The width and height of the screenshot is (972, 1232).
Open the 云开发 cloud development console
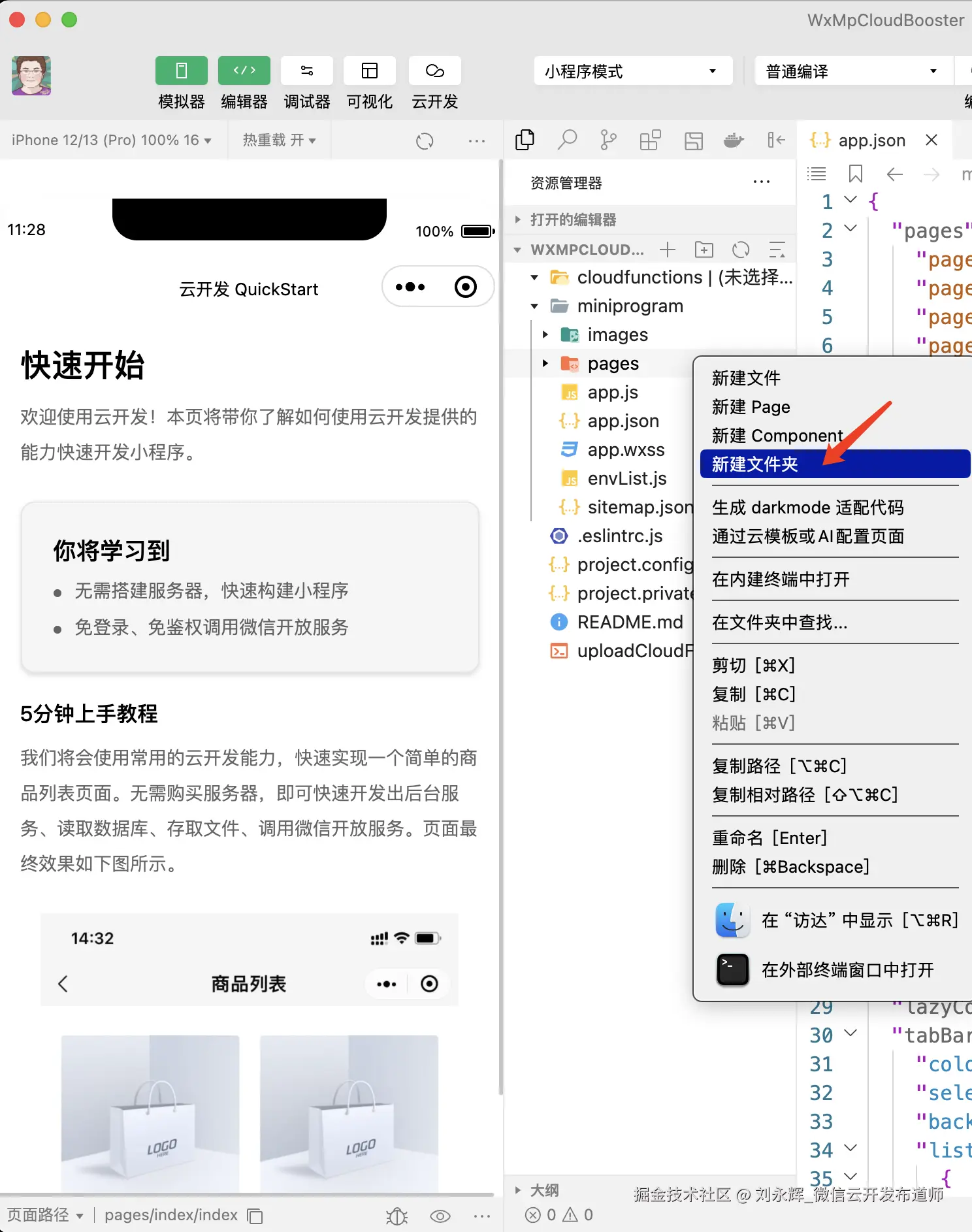pos(435,71)
